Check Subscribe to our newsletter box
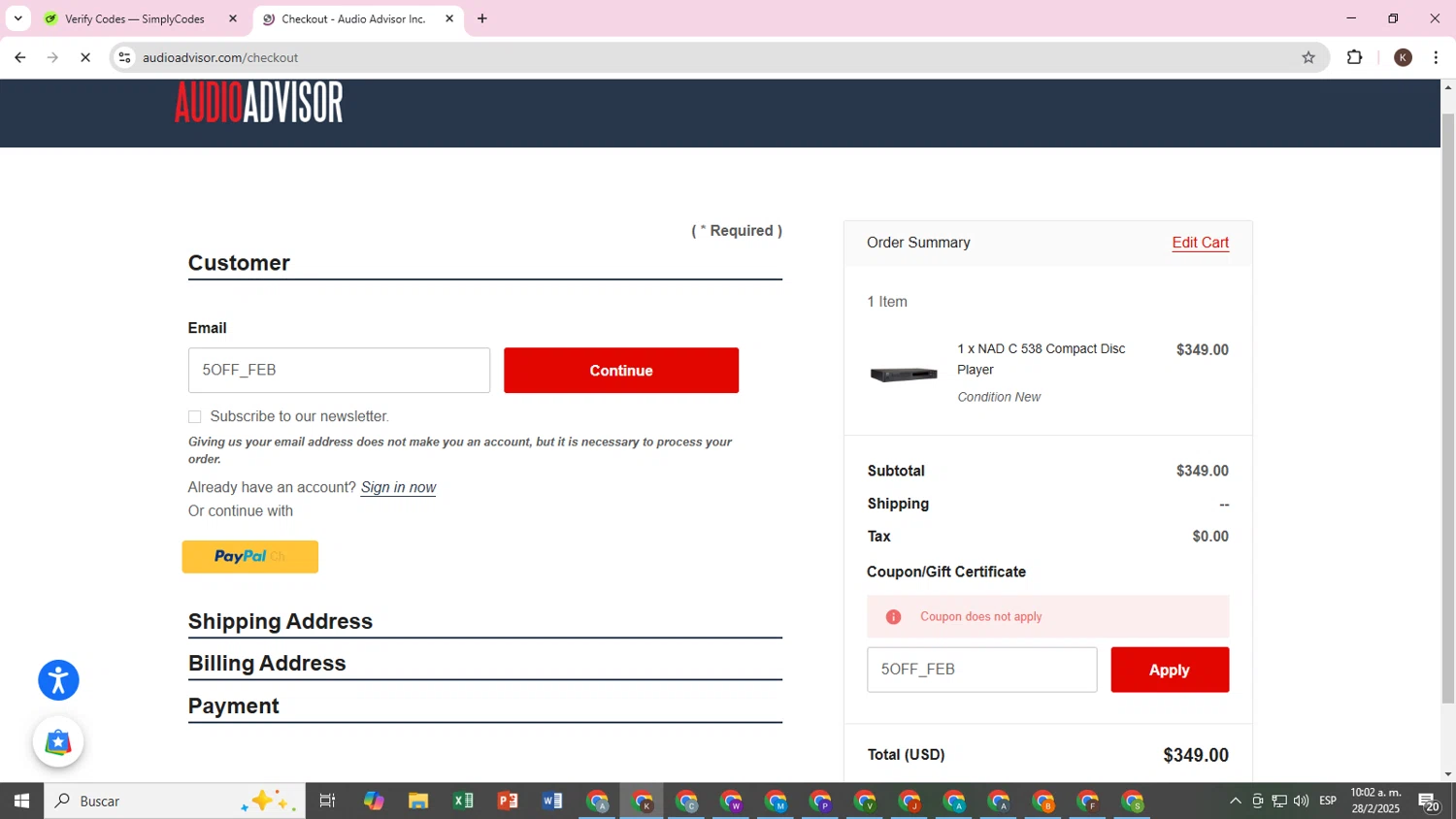This screenshot has width=1456, height=819. click(x=194, y=417)
